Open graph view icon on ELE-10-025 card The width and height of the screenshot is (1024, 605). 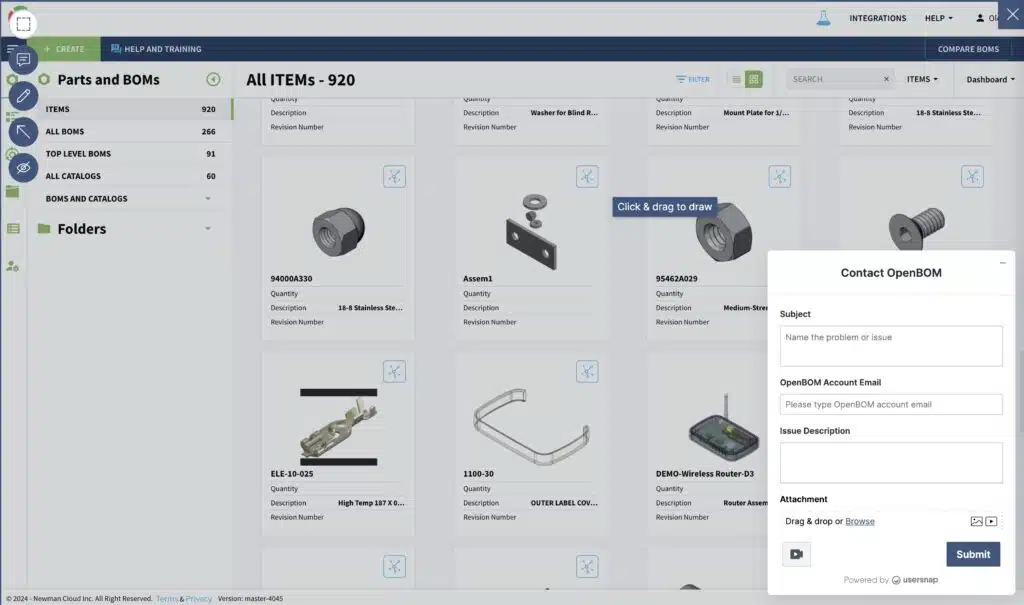pyautogui.click(x=394, y=372)
